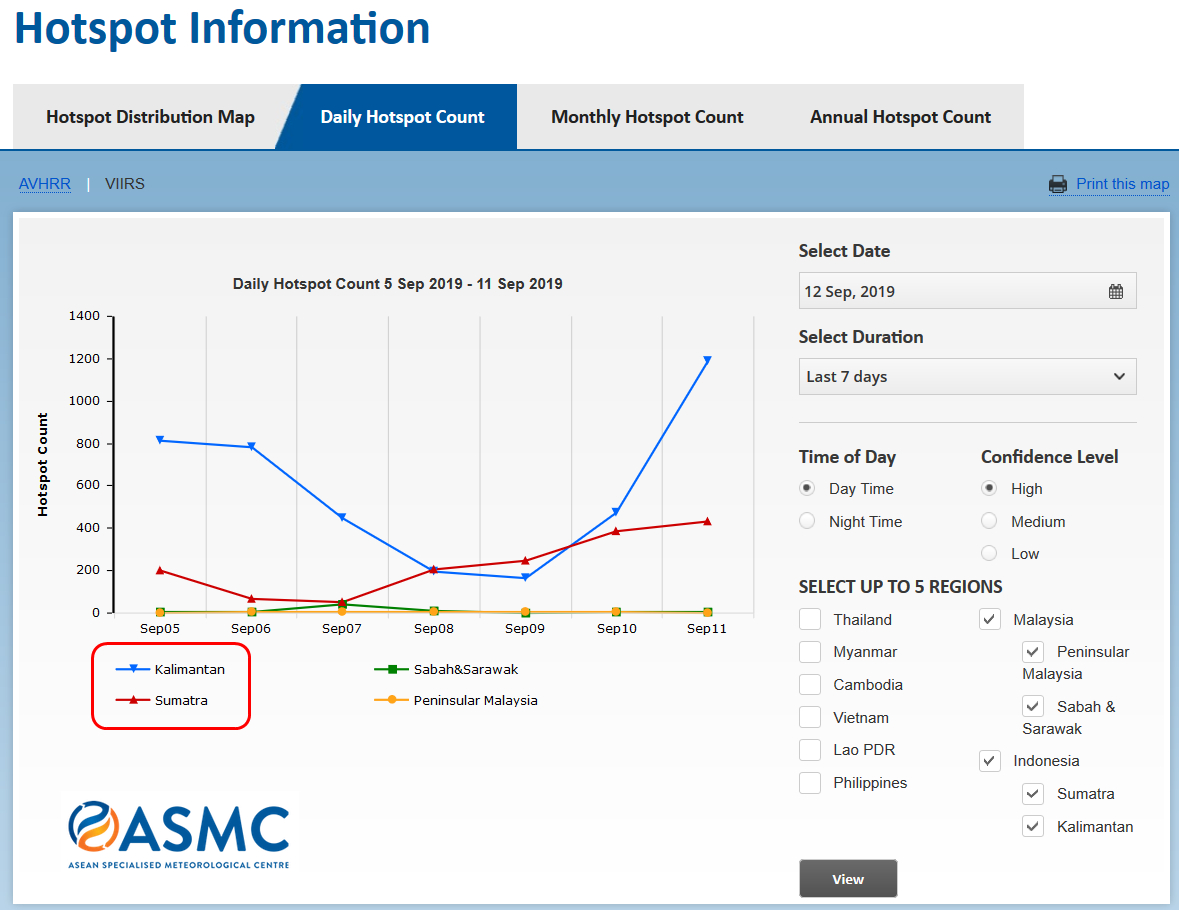The image size is (1179, 910).
Task: Toggle Sabah&Sarawak series in chart legend
Action: (x=465, y=669)
